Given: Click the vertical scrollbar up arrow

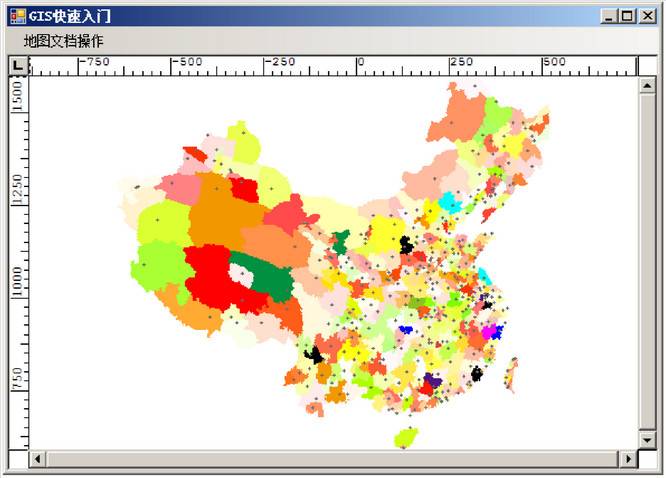Looking at the screenshot, I should tap(647, 86).
